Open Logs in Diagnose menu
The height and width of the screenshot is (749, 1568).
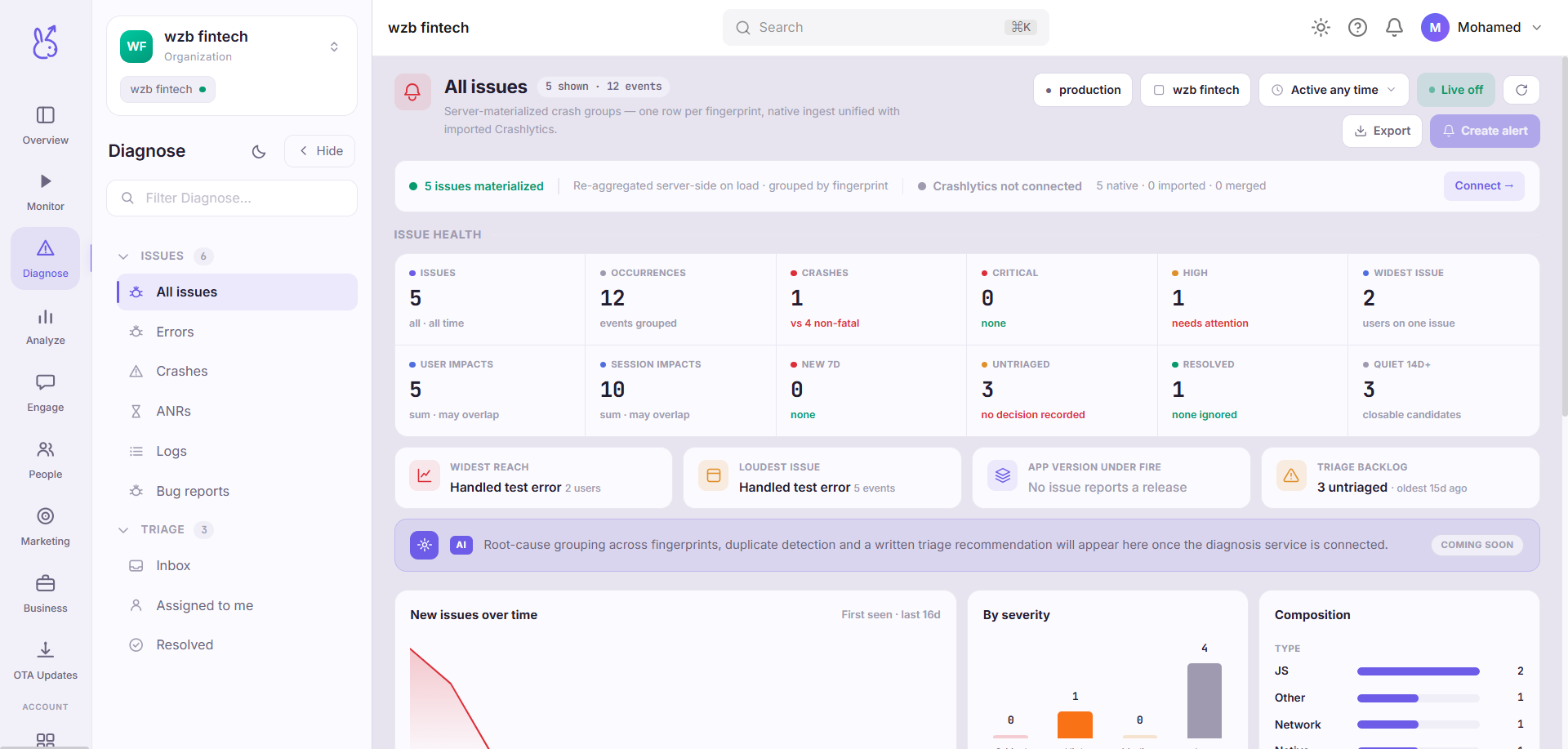pyautogui.click(x=237, y=451)
